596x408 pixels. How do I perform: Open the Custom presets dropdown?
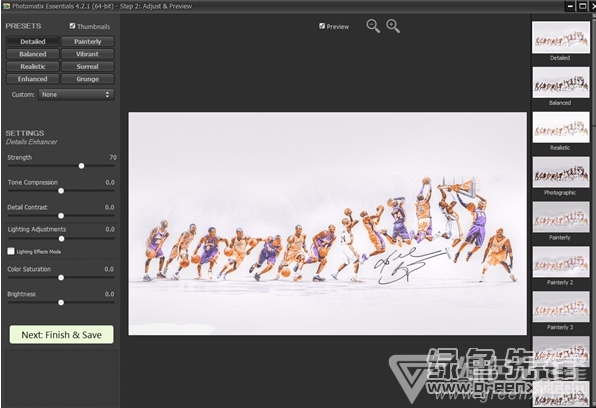coord(76,94)
